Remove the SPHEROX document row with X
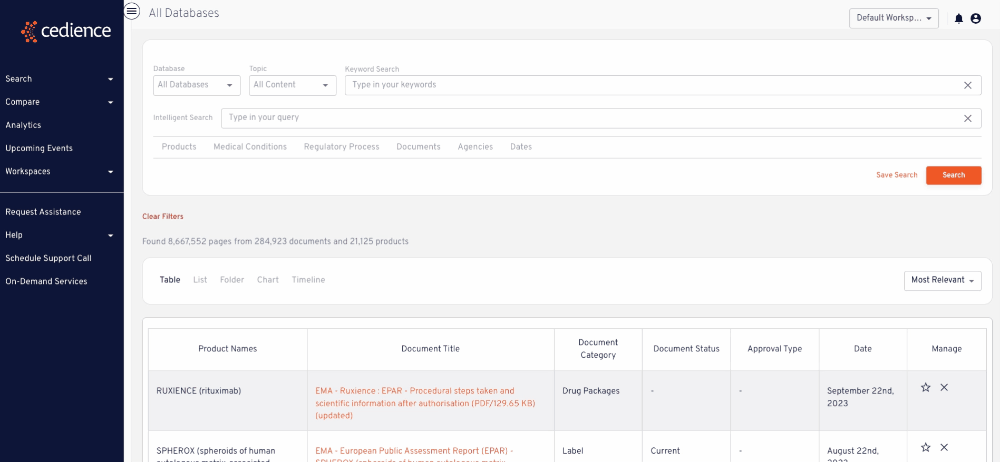 point(945,447)
